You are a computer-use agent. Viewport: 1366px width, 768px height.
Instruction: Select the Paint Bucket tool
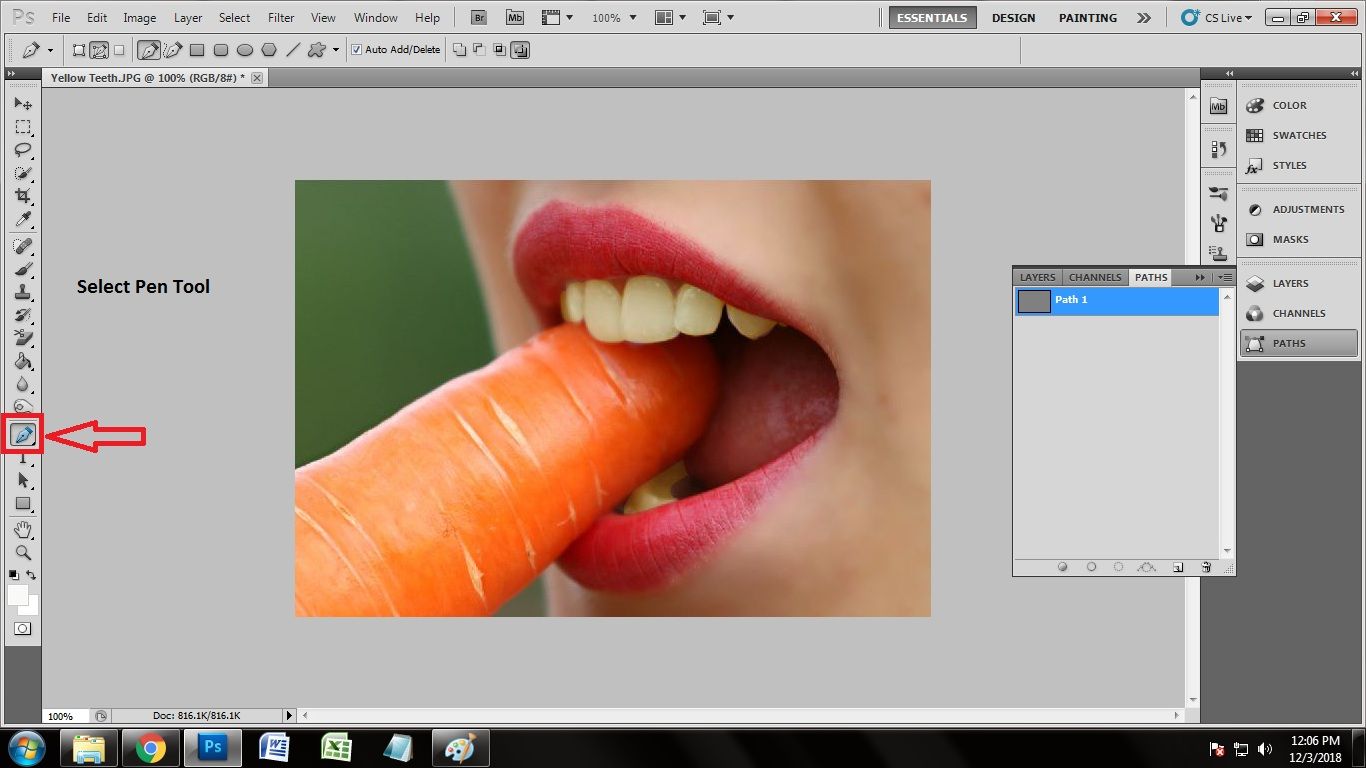click(x=23, y=361)
